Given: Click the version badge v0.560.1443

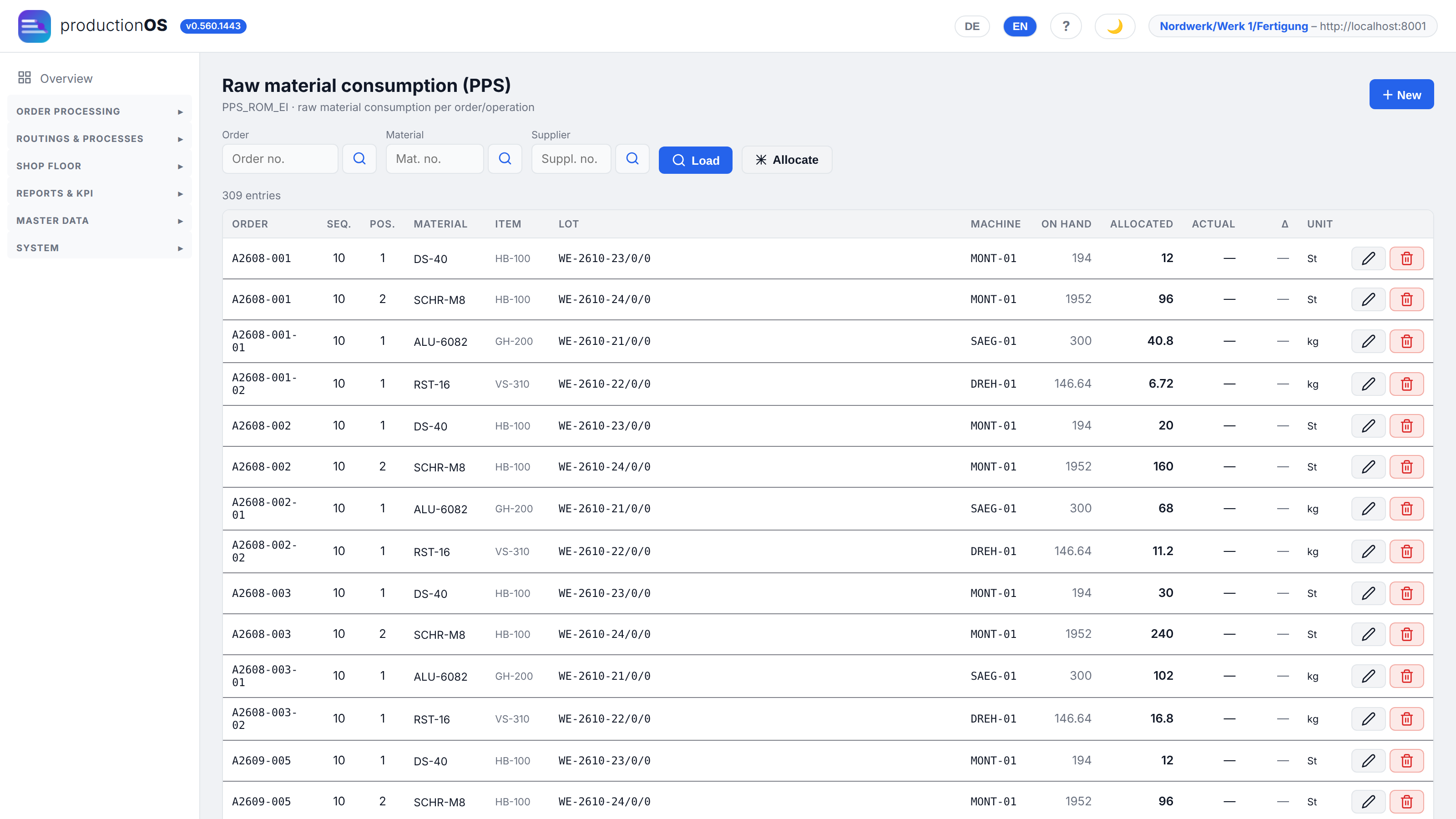Looking at the screenshot, I should (213, 26).
